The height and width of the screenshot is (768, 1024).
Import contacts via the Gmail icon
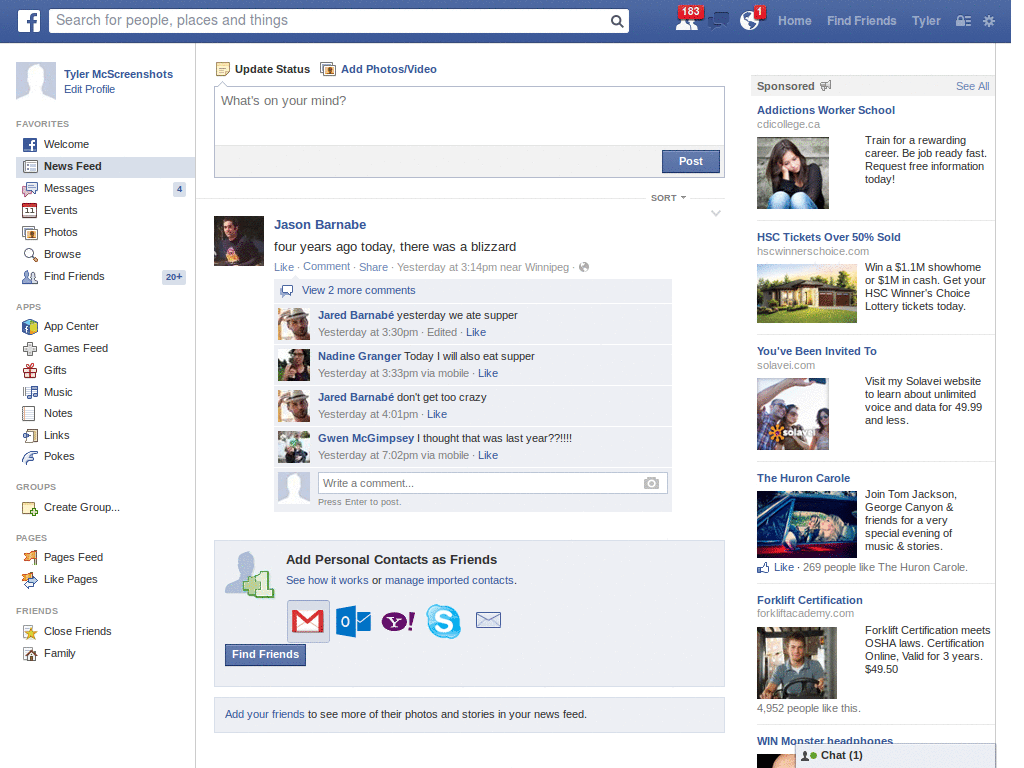(x=307, y=620)
